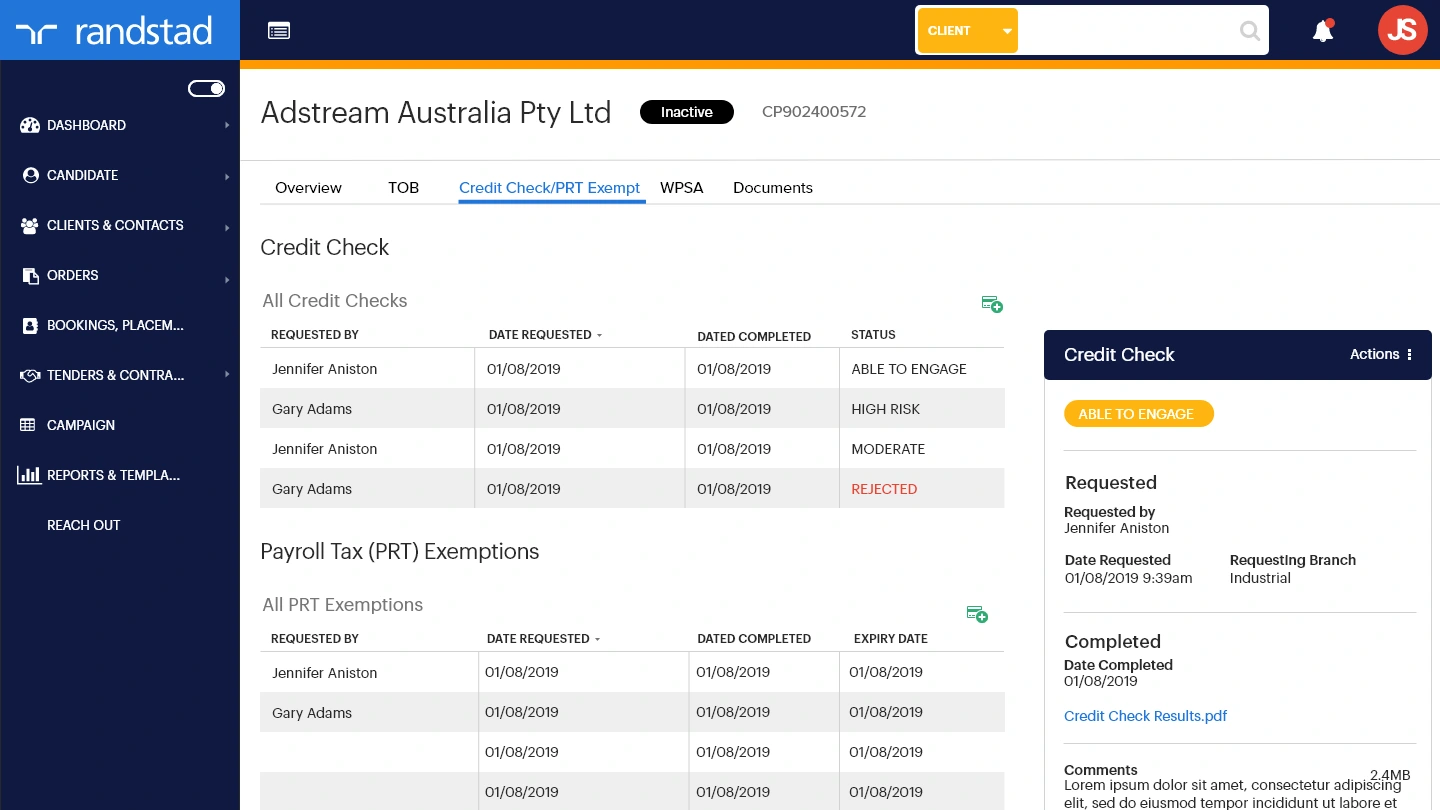1440x810 pixels.
Task: Open the top bar list menu icon
Action: [279, 30]
